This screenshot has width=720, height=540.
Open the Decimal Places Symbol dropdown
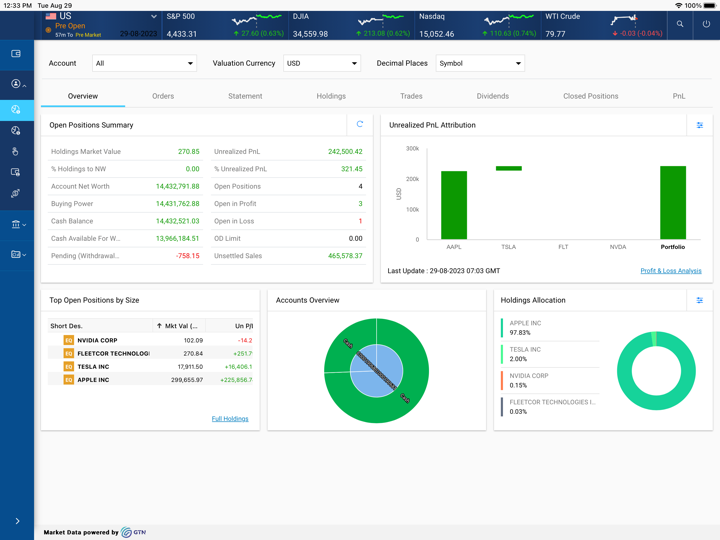(480, 63)
